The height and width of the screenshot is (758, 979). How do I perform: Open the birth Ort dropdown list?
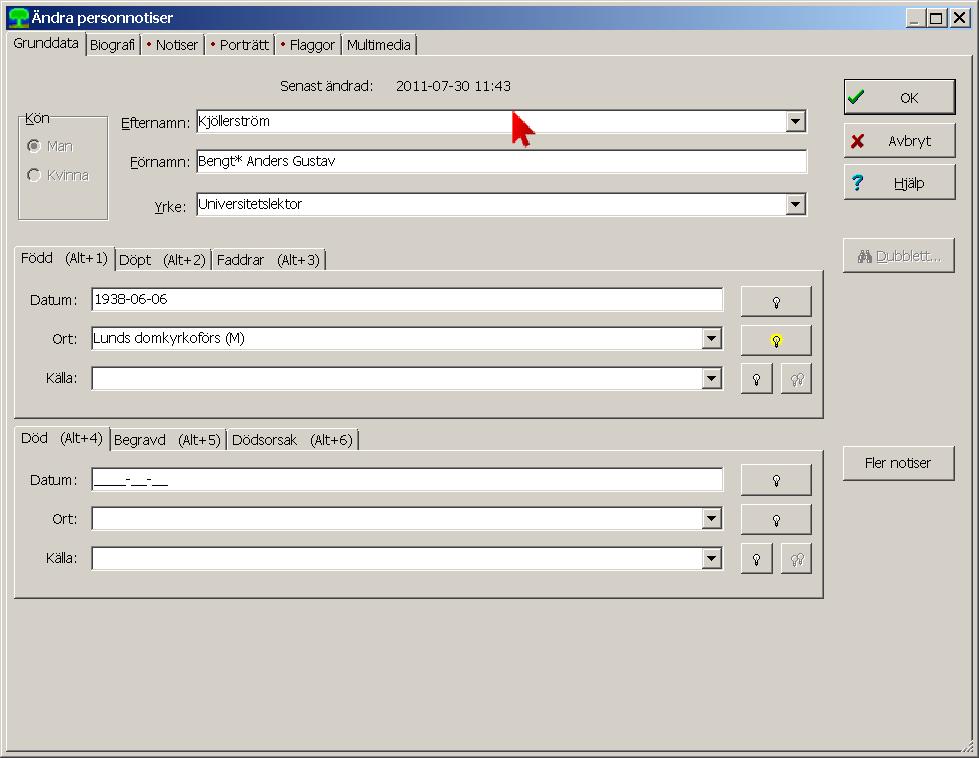[711, 338]
